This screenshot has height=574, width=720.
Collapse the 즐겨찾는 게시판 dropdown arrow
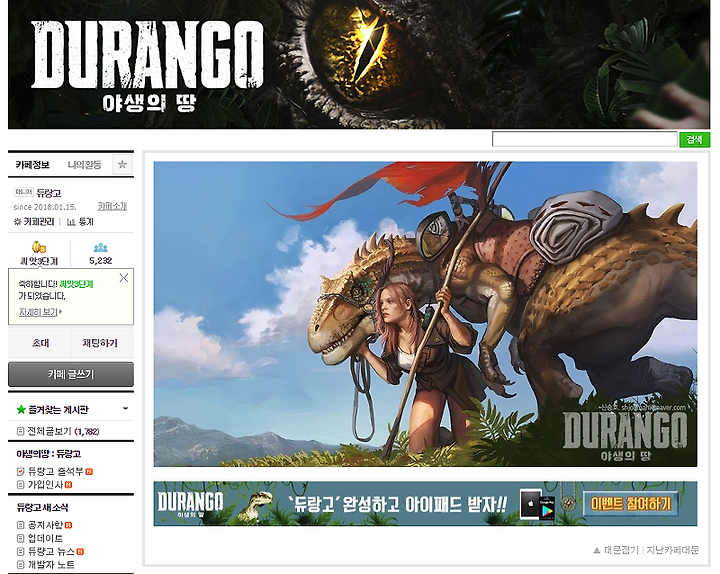click(125, 409)
